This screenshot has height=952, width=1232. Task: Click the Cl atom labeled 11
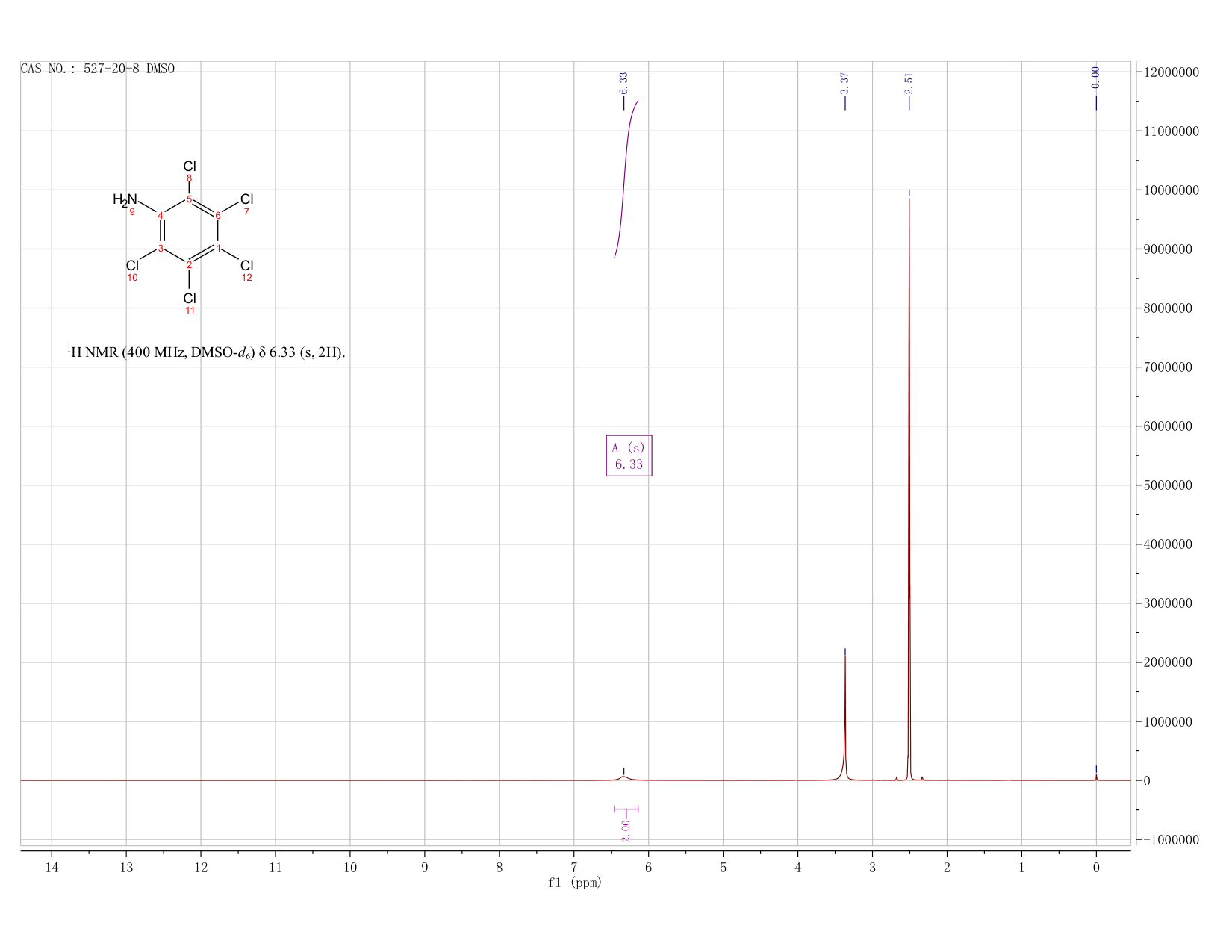(190, 298)
